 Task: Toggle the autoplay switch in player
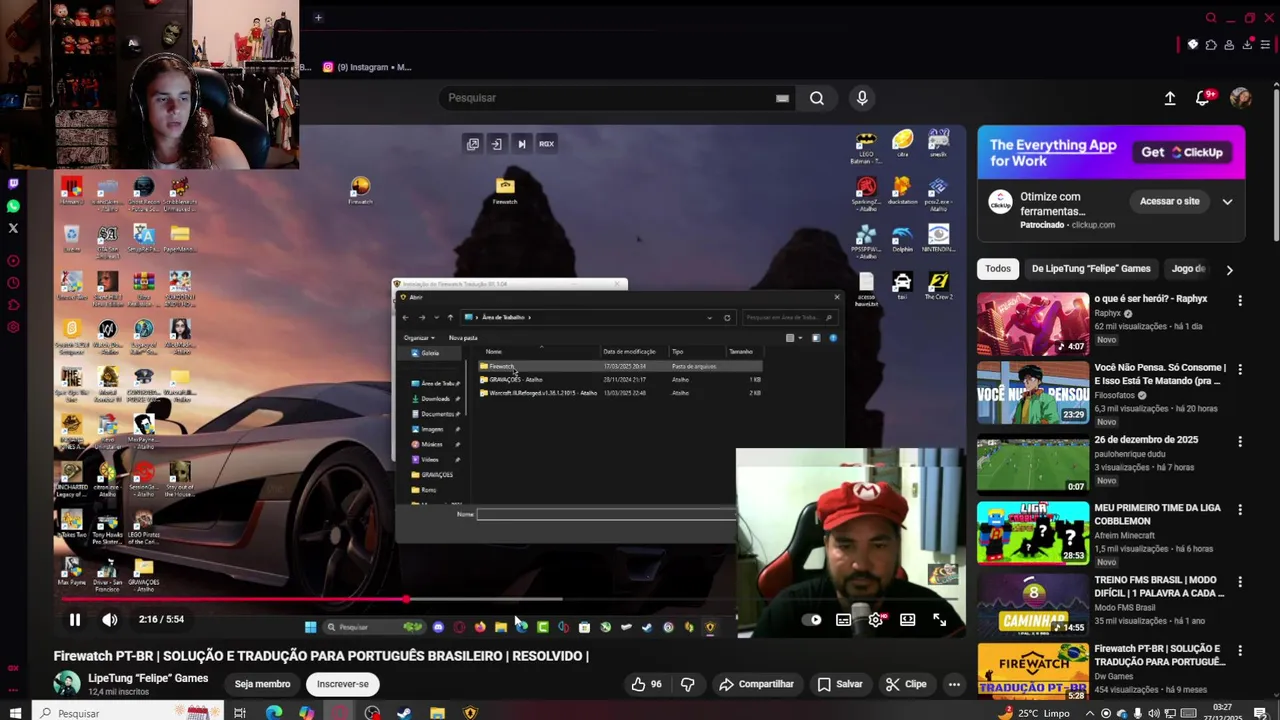pyautogui.click(x=813, y=620)
